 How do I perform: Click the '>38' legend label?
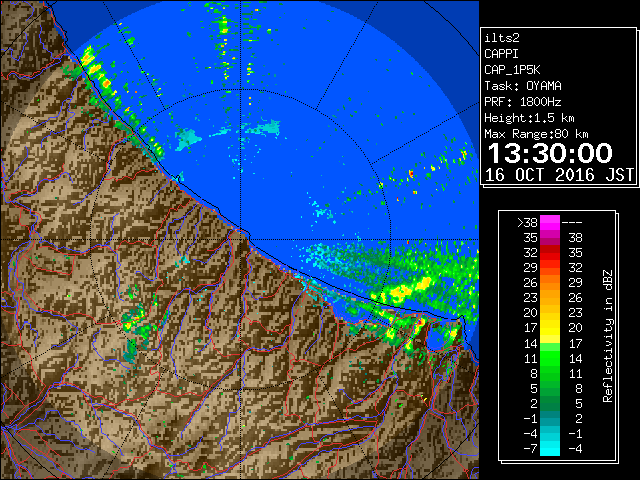(x=527, y=223)
